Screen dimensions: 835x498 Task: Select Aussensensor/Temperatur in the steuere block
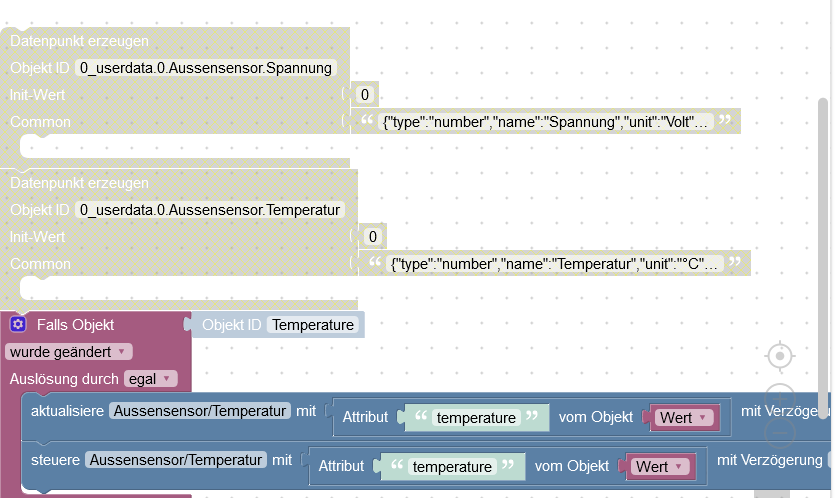[x=176, y=460]
